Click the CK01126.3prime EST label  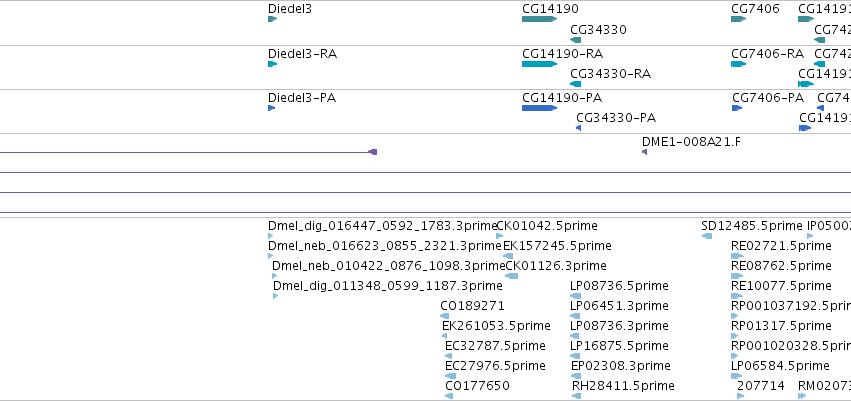556,266
